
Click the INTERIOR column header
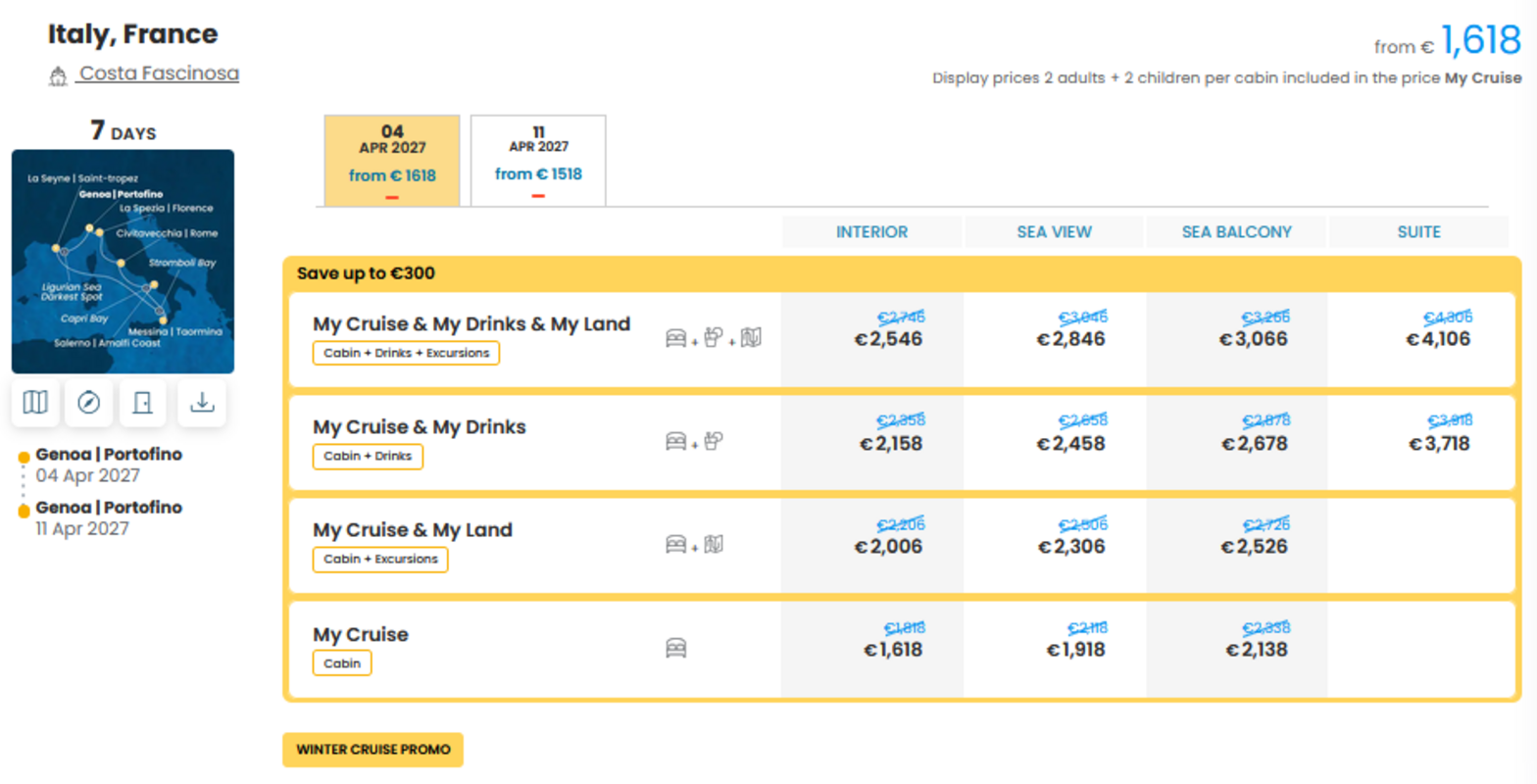871,232
